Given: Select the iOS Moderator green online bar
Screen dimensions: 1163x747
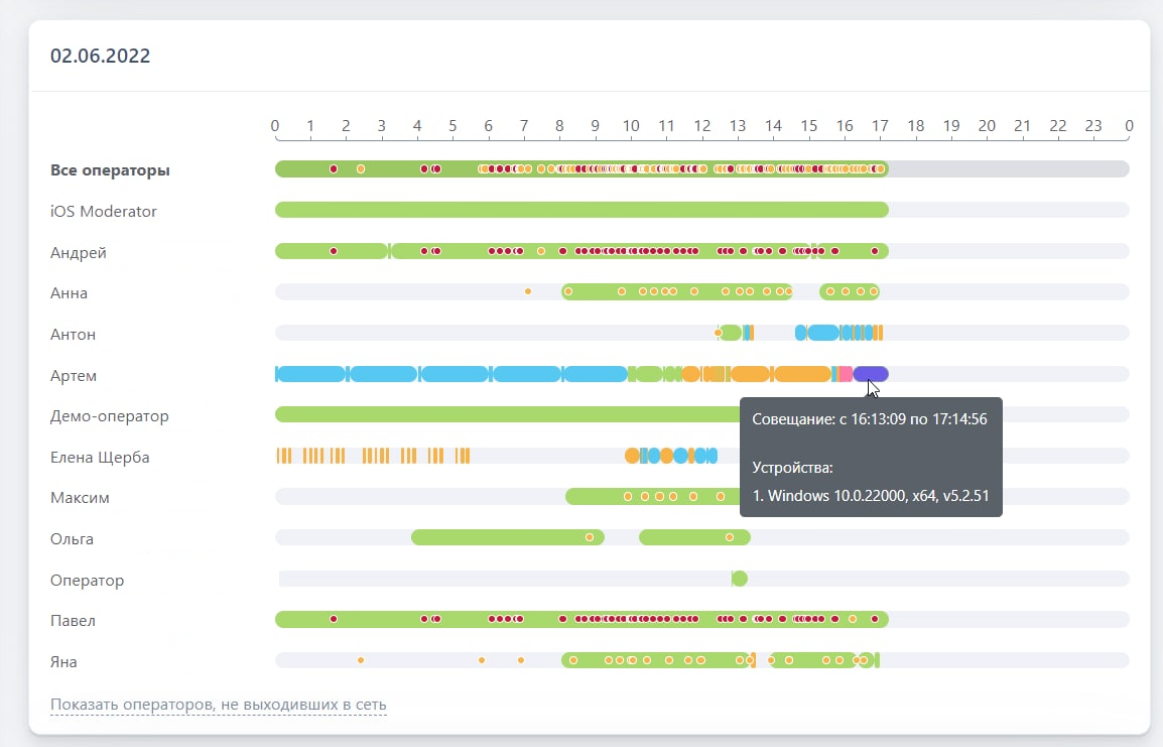Looking at the screenshot, I should 580,210.
